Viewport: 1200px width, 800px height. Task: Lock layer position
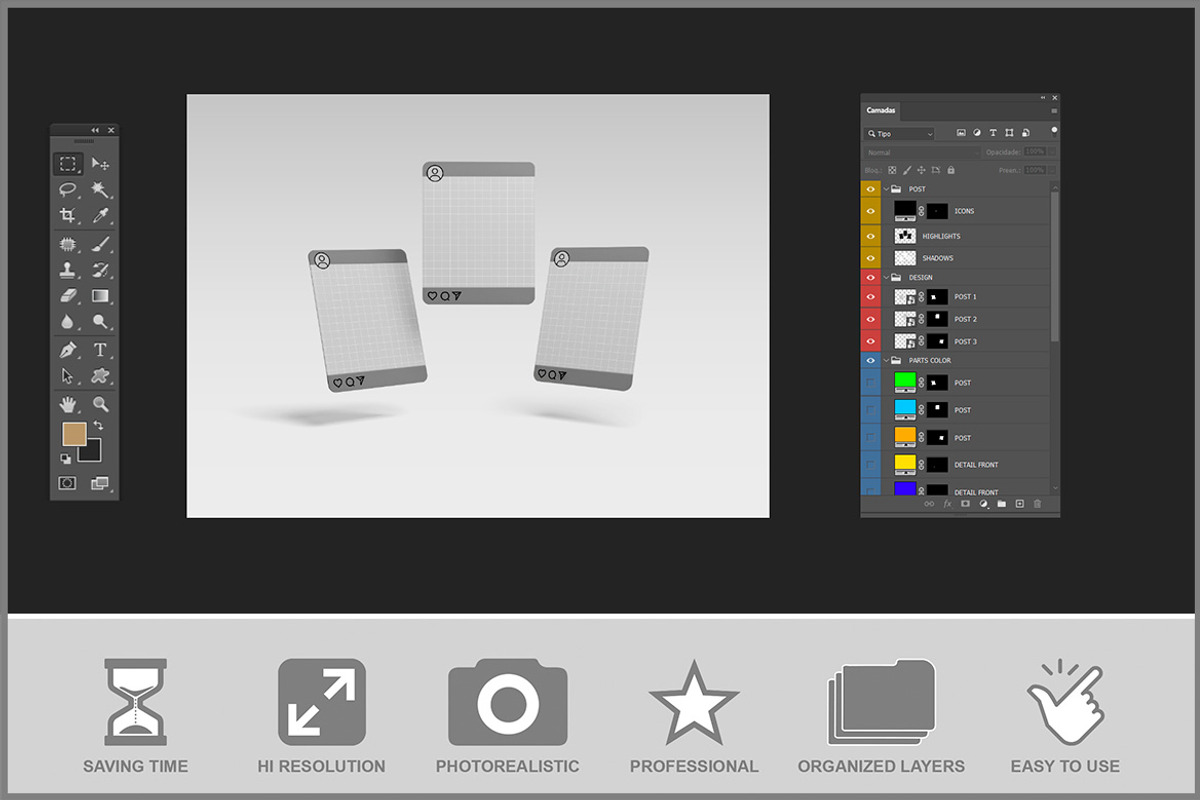pyautogui.click(x=921, y=171)
